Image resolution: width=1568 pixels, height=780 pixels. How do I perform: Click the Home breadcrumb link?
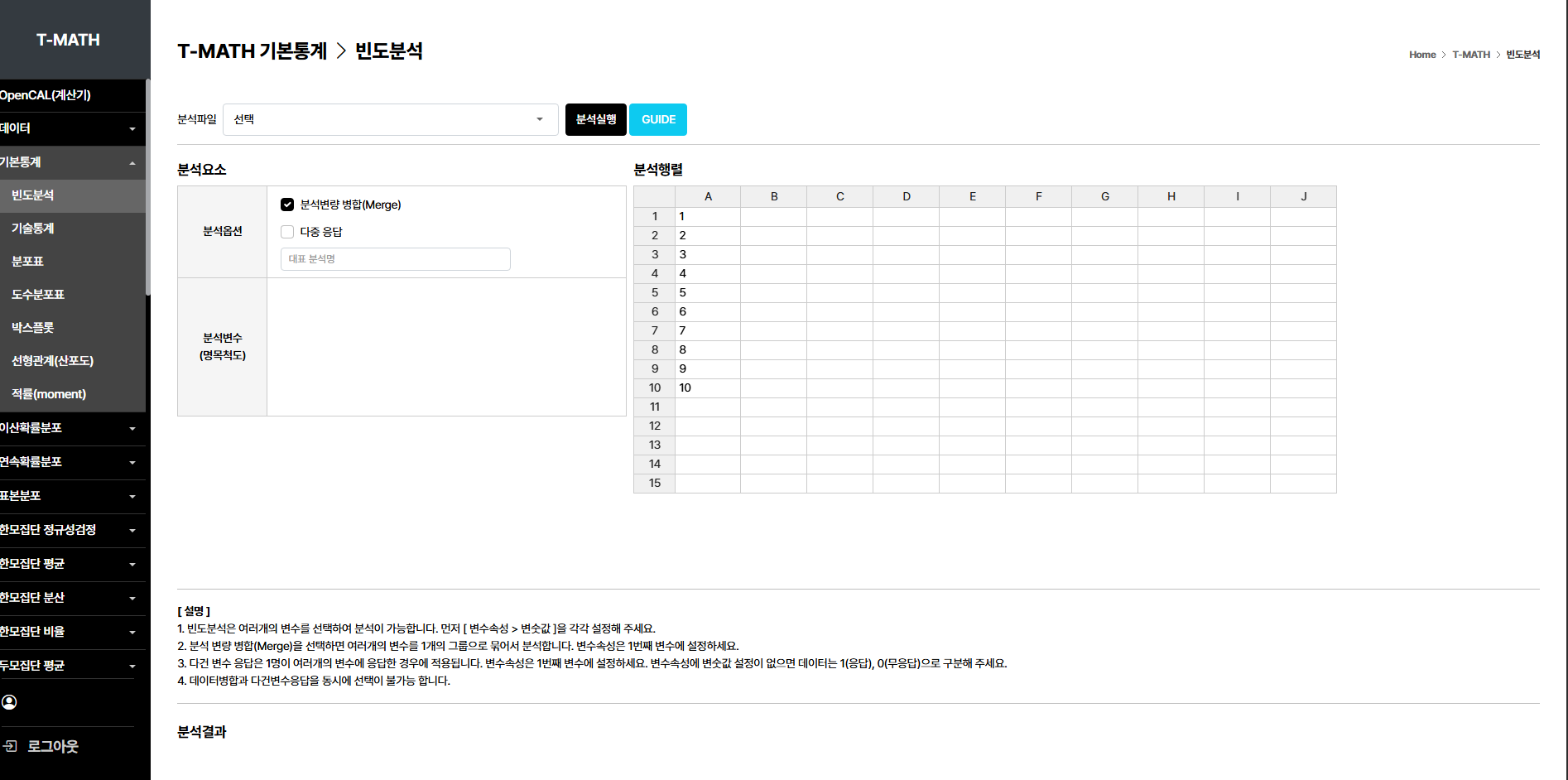(1421, 55)
